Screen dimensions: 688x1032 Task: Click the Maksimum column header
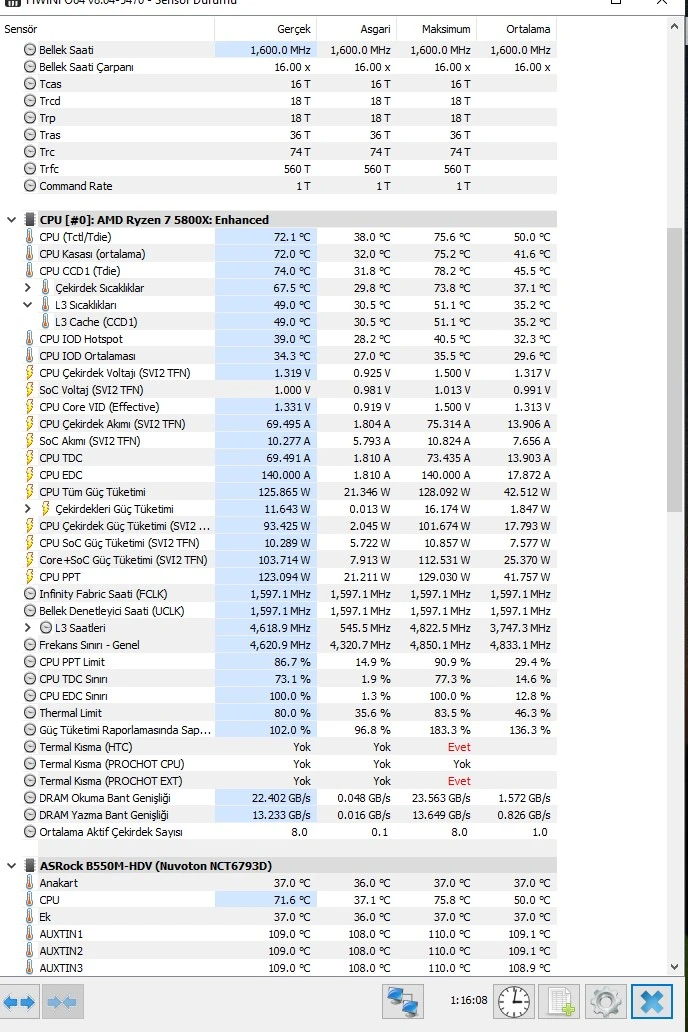point(436,29)
